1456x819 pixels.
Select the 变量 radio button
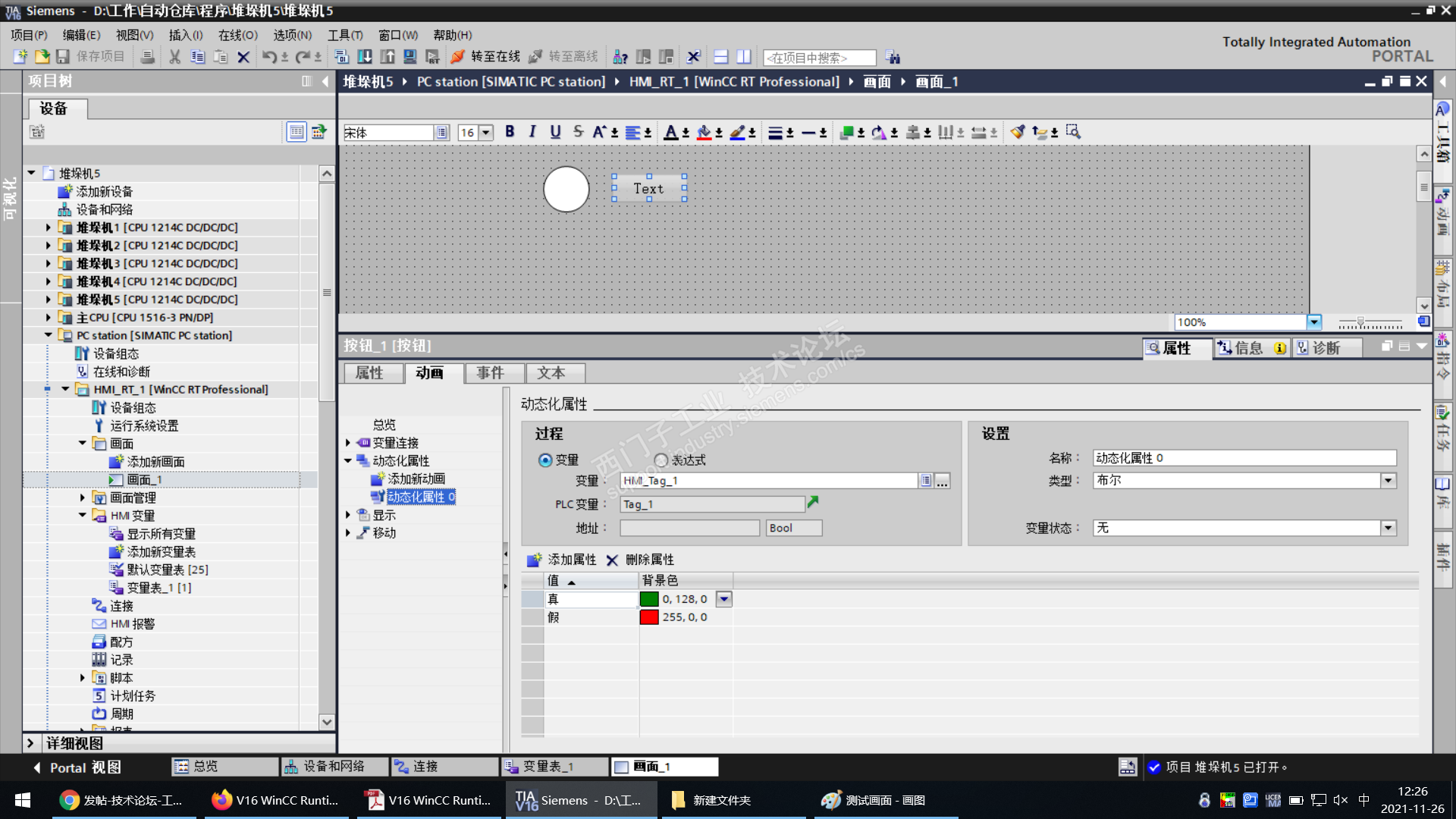[x=545, y=460]
